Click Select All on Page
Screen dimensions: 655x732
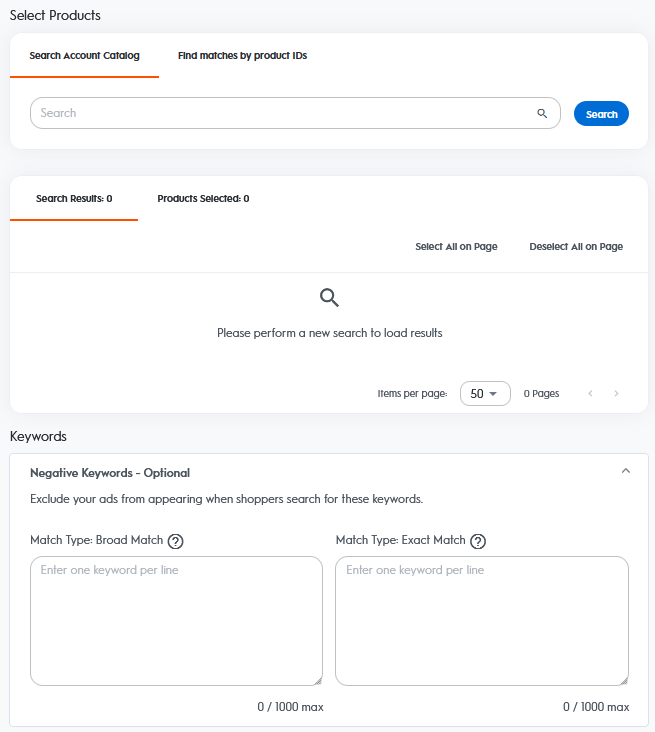[x=456, y=247]
